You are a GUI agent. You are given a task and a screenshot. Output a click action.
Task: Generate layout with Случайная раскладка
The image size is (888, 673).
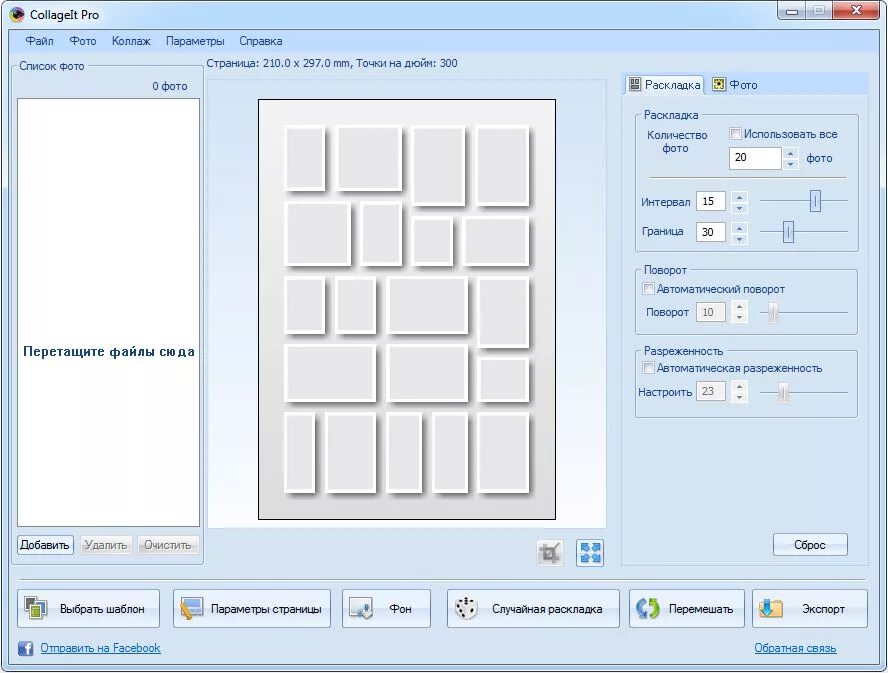tap(533, 608)
